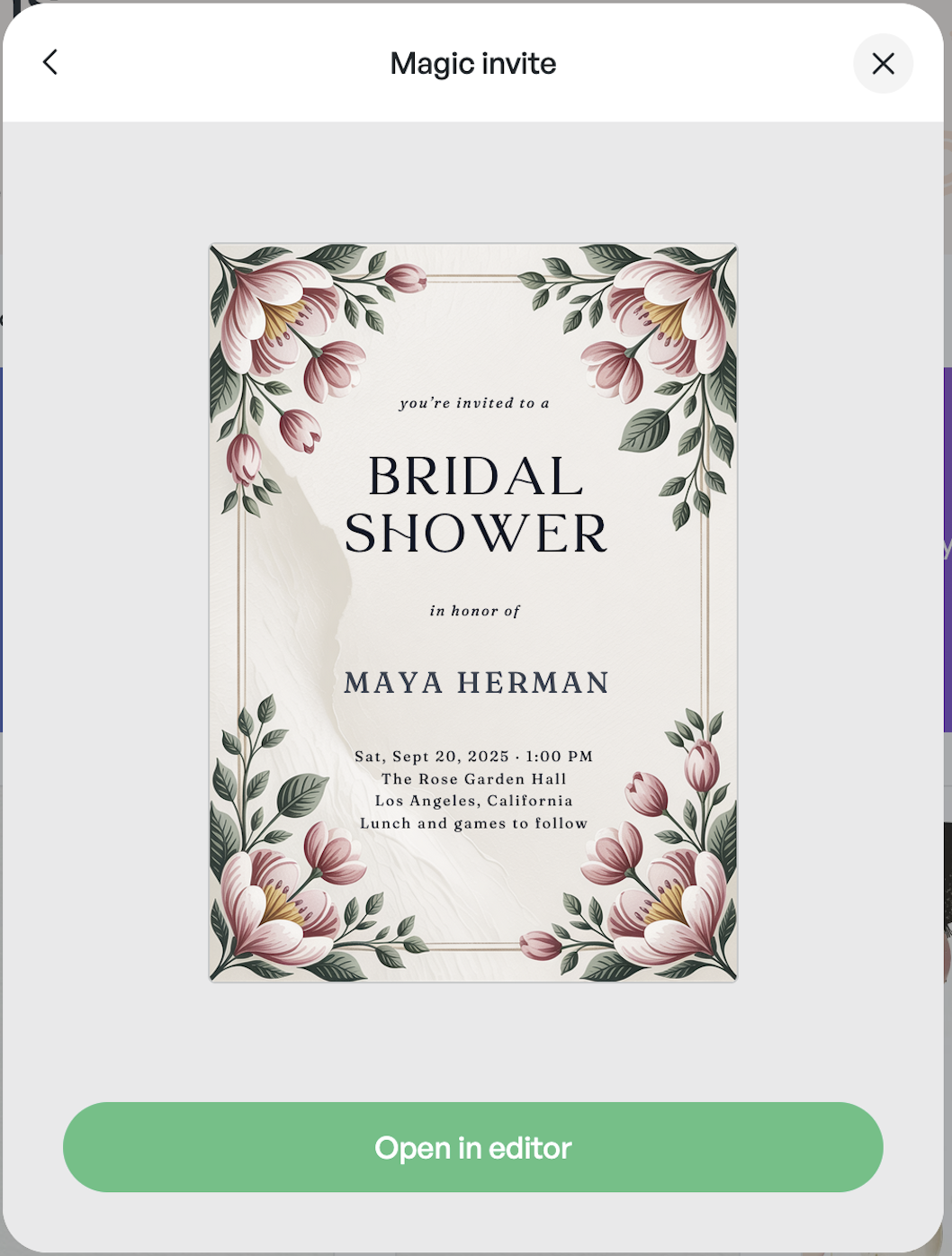Click the "you're invited to a" line
This screenshot has height=1256, width=952.
[x=474, y=403]
